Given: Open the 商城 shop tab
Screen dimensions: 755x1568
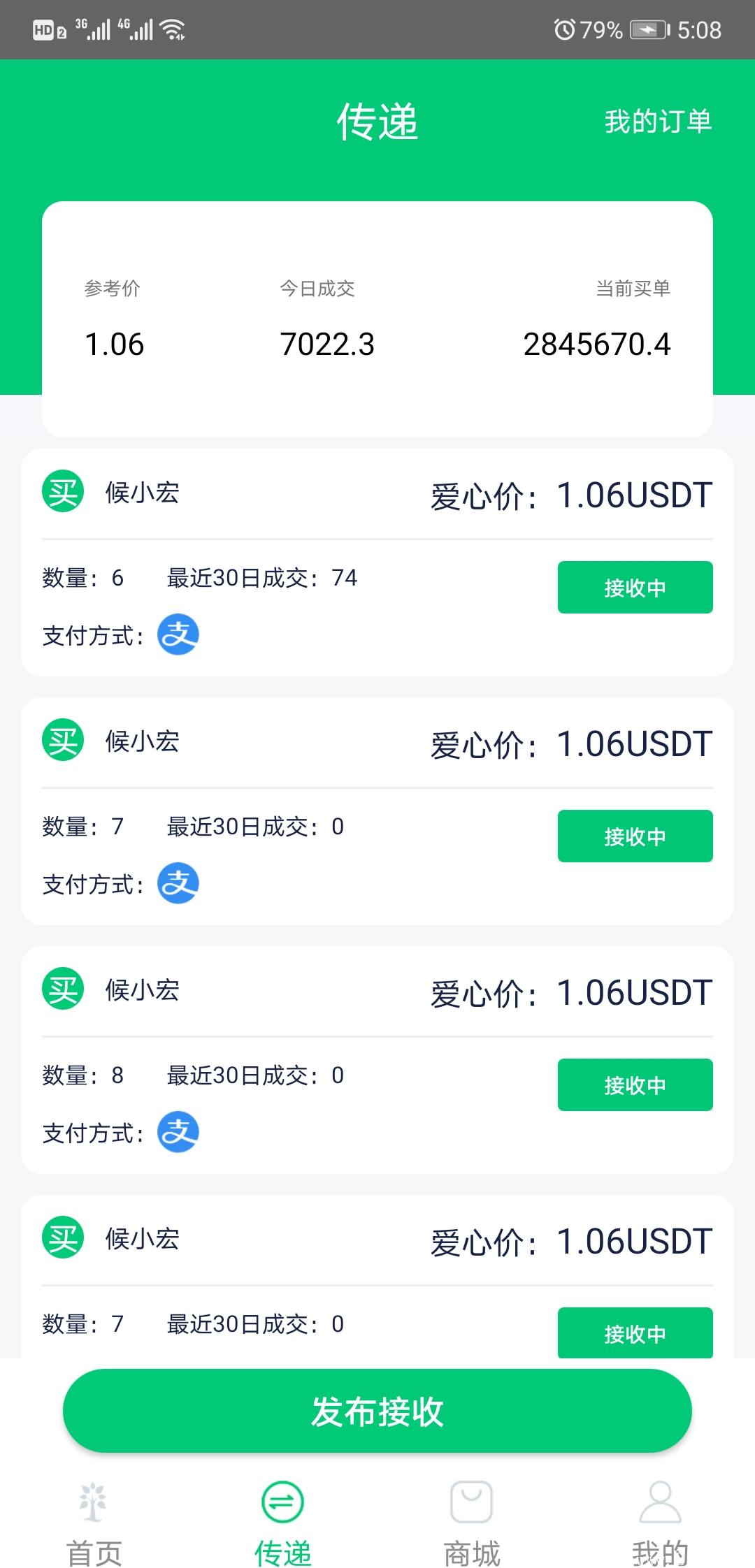Looking at the screenshot, I should 472,1523.
